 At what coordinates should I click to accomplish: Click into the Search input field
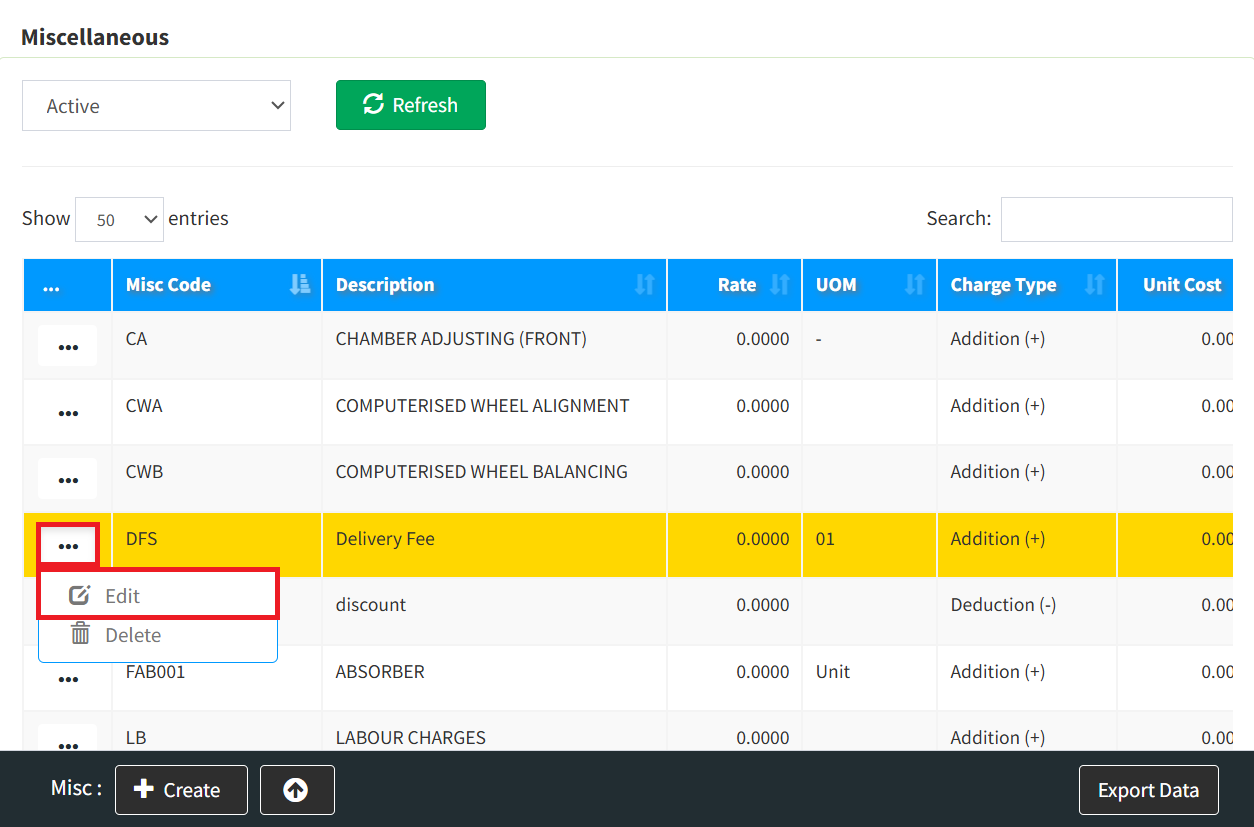pyautogui.click(x=1116, y=219)
